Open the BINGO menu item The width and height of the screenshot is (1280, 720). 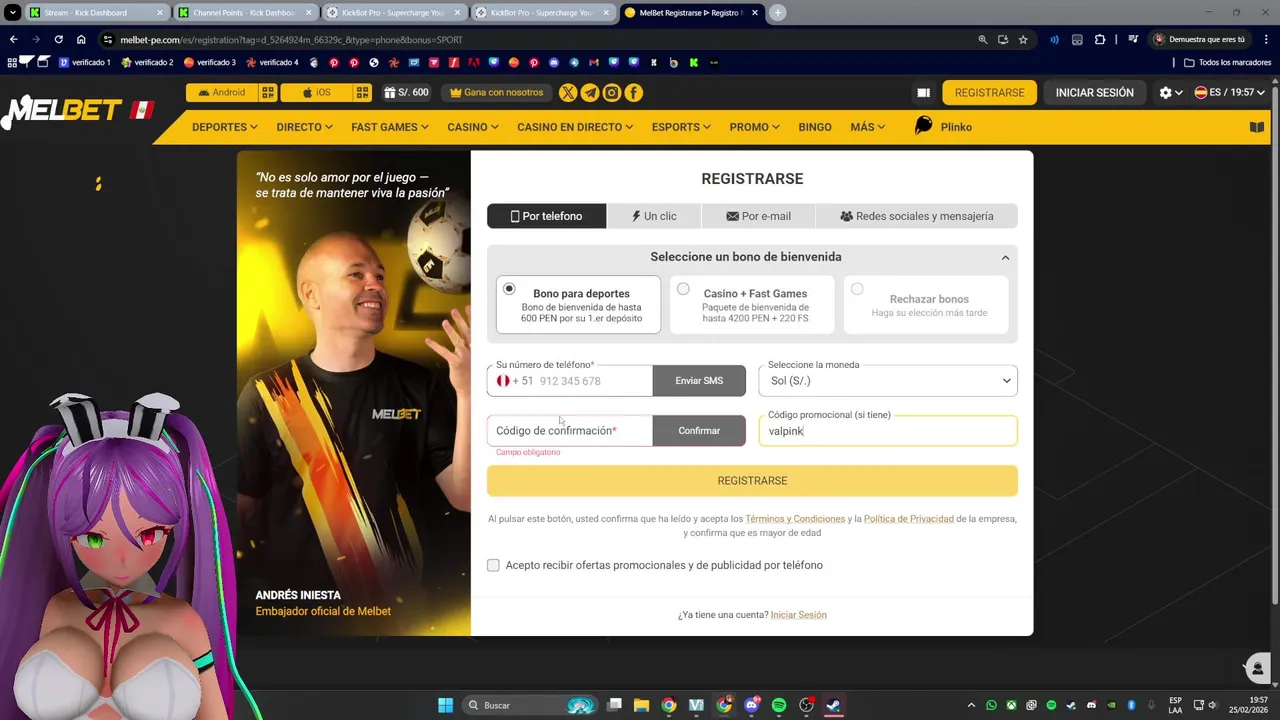click(x=815, y=127)
